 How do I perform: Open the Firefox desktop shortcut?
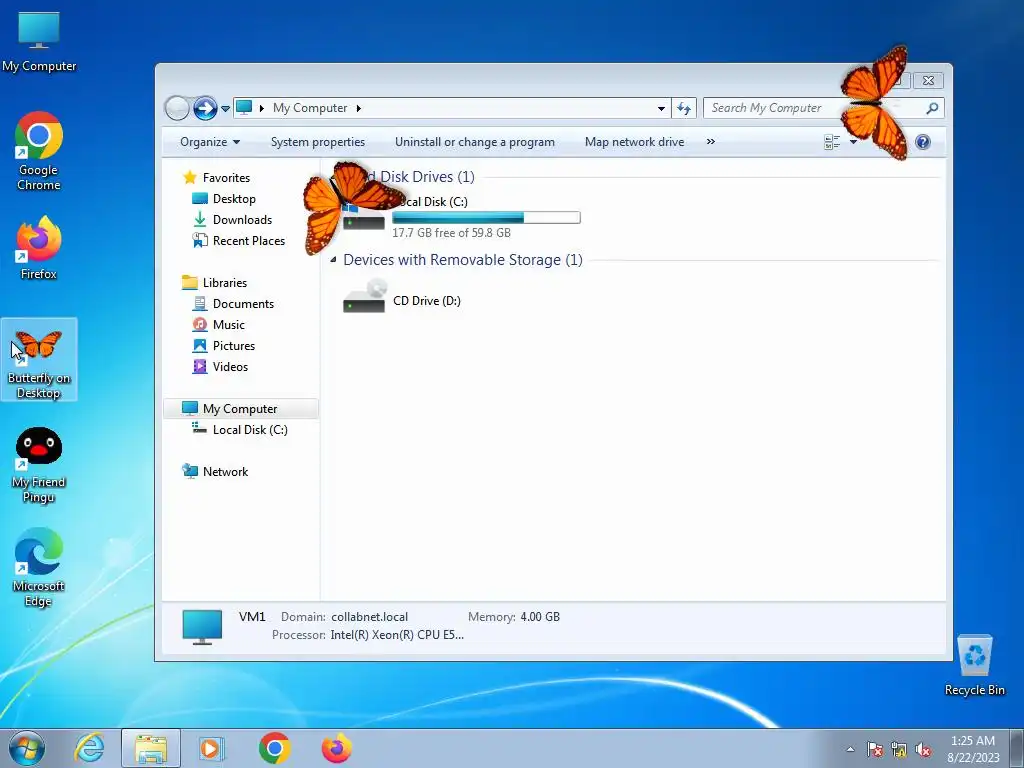(39, 248)
